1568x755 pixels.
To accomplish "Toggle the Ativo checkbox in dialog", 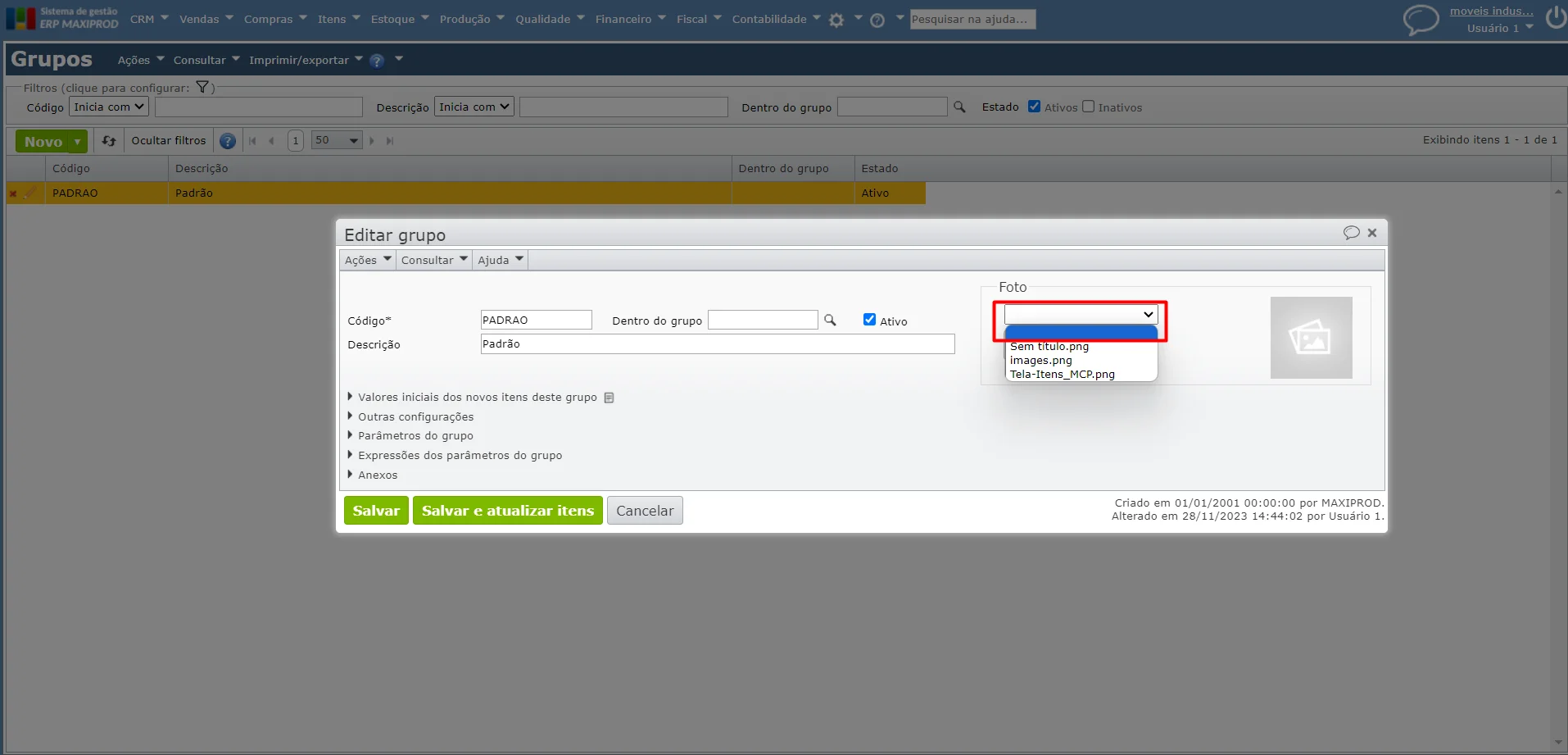I will pyautogui.click(x=869, y=320).
